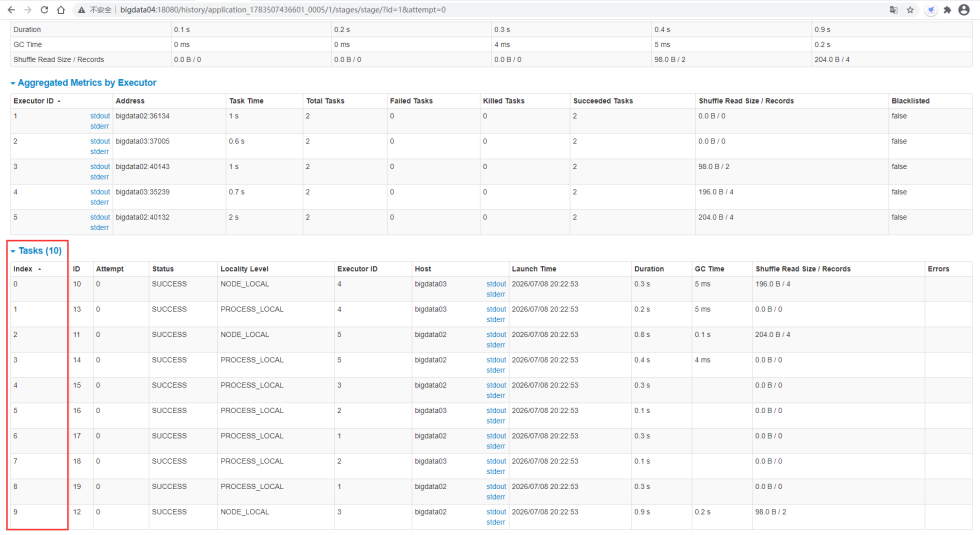This screenshot has height=535, width=980.
Task: Collapse the Tasks (10) section
Action: pos(39,250)
